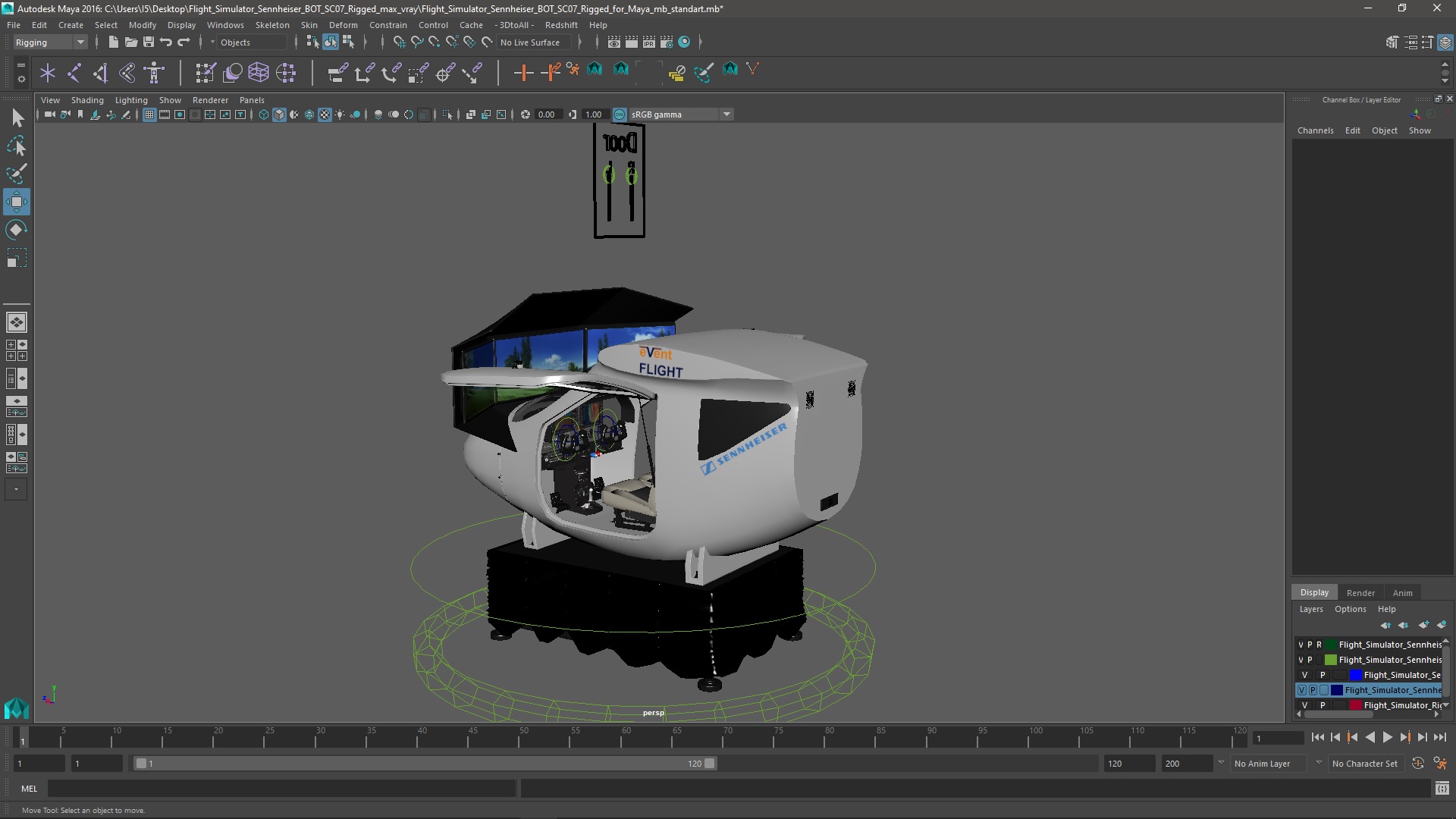This screenshot has width=1456, height=819.
Task: Open the viewport Lighting menu
Action: (131, 100)
